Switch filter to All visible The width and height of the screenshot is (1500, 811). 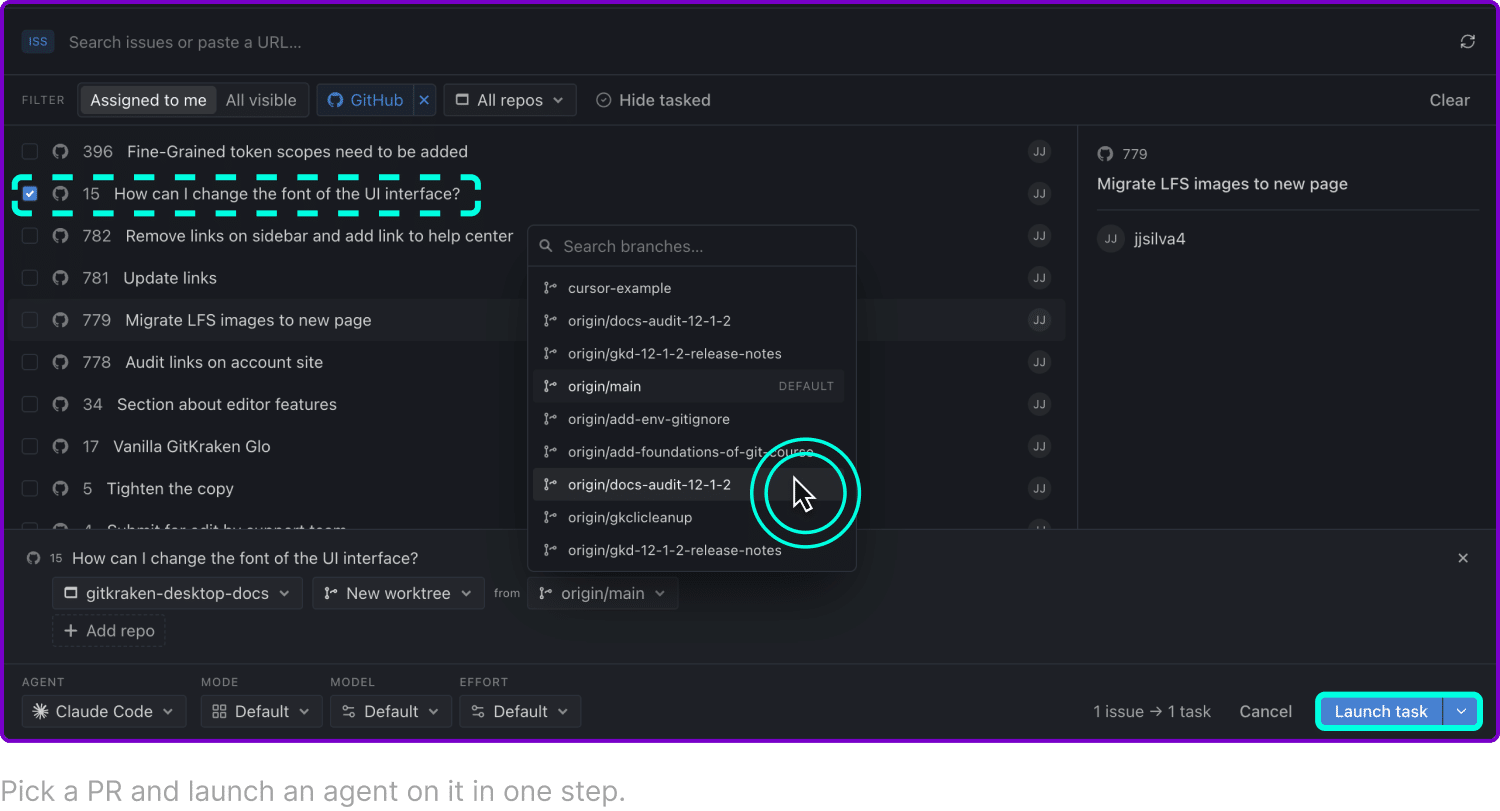coord(261,100)
